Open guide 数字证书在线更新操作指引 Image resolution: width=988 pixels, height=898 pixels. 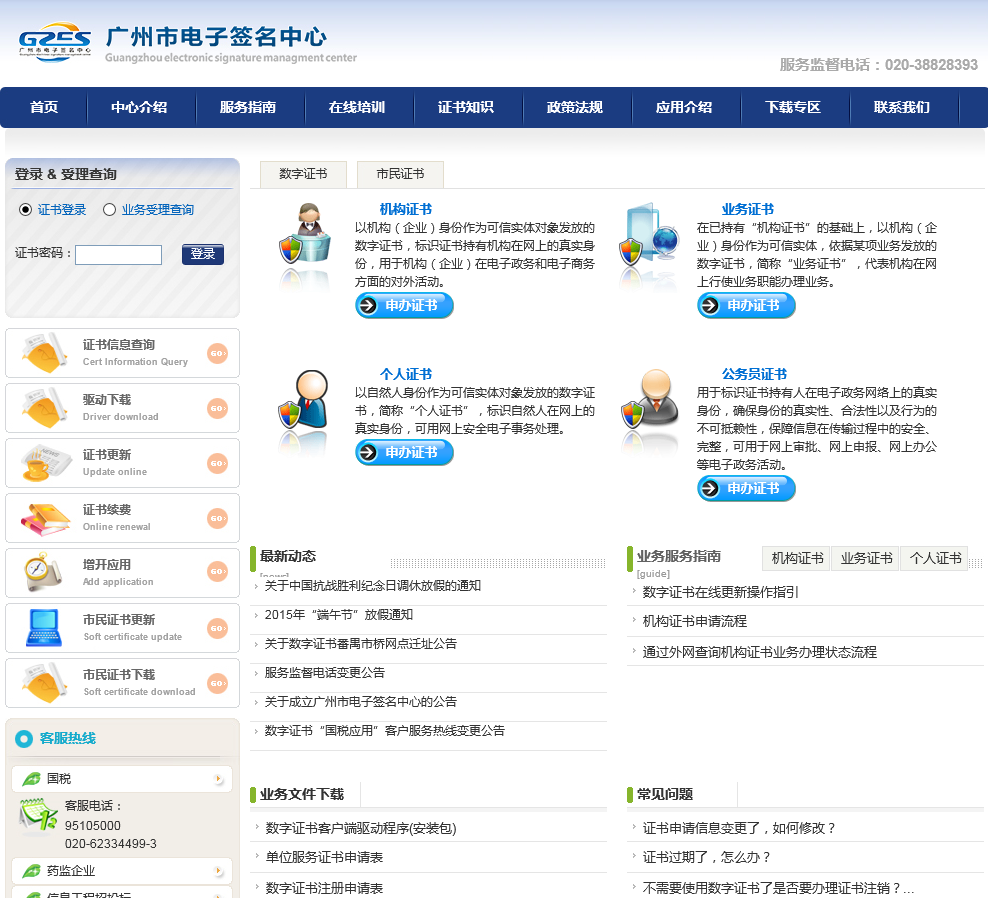click(720, 592)
